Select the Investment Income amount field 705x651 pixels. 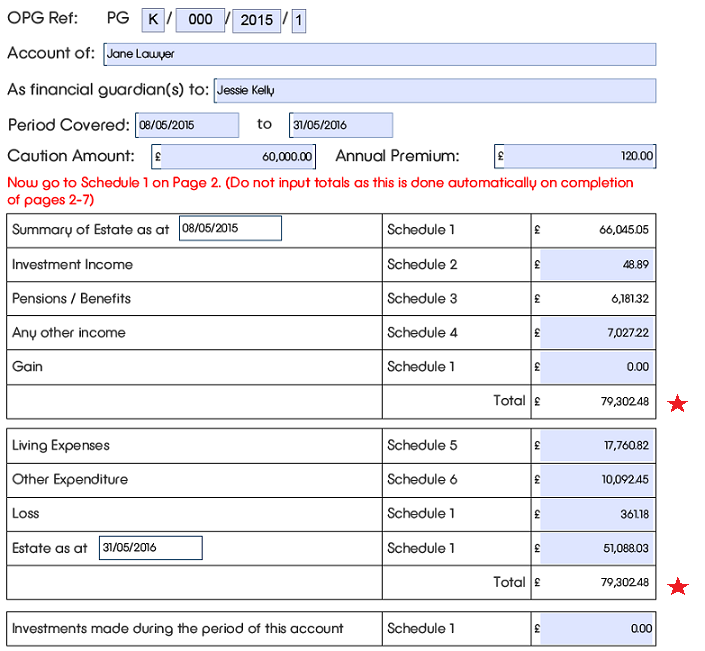pos(597,265)
